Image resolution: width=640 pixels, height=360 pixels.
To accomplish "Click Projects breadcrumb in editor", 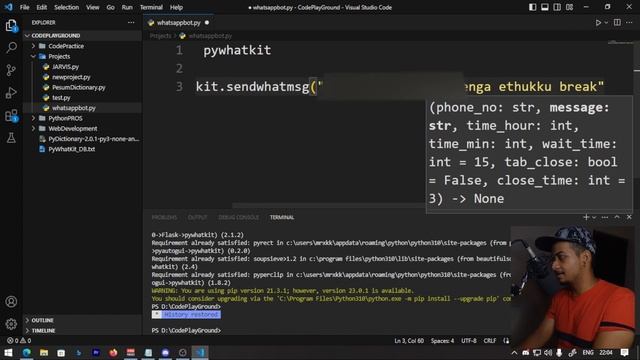I will coord(160,36).
